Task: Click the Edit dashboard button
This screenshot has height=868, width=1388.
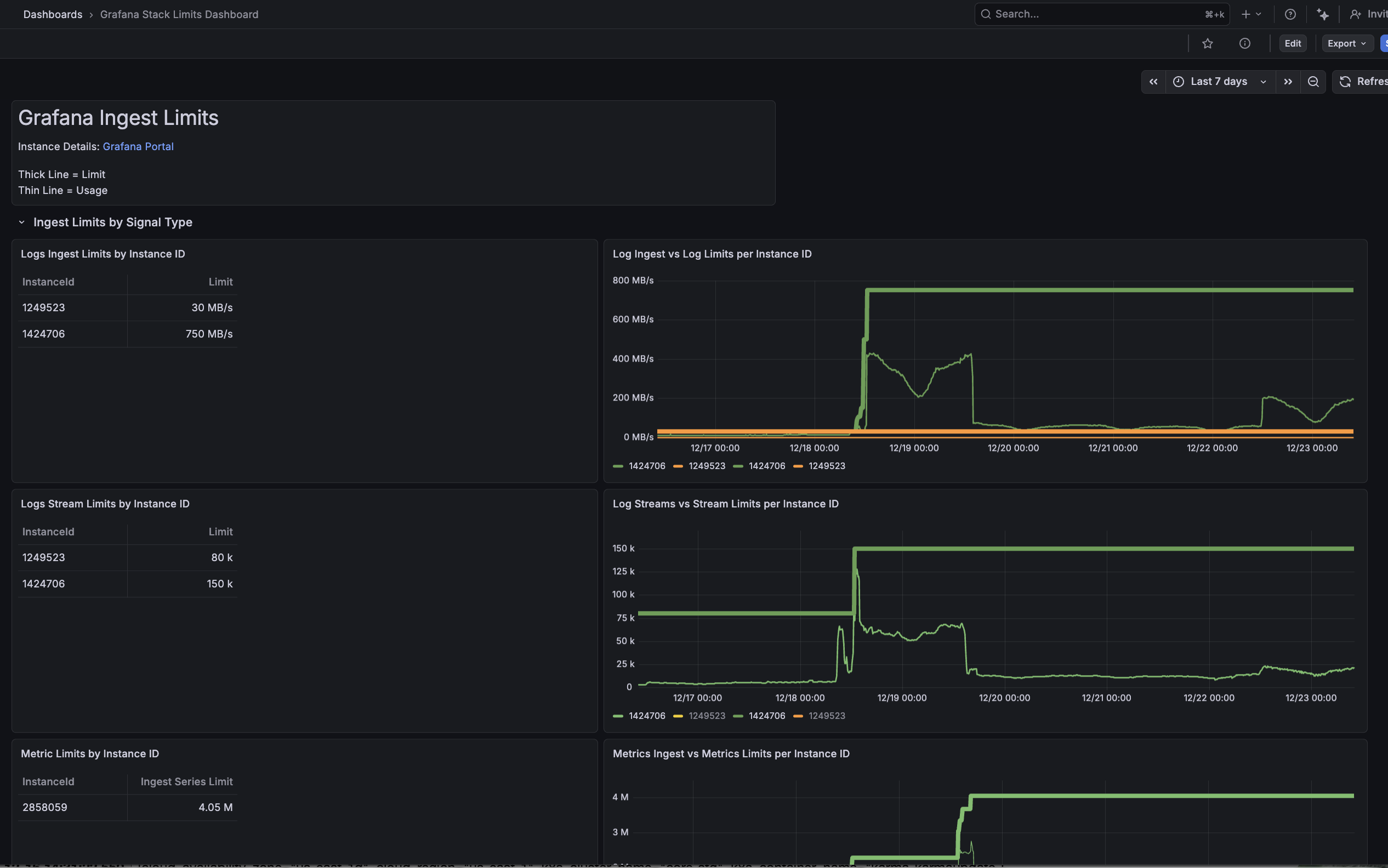Action: (x=1292, y=44)
